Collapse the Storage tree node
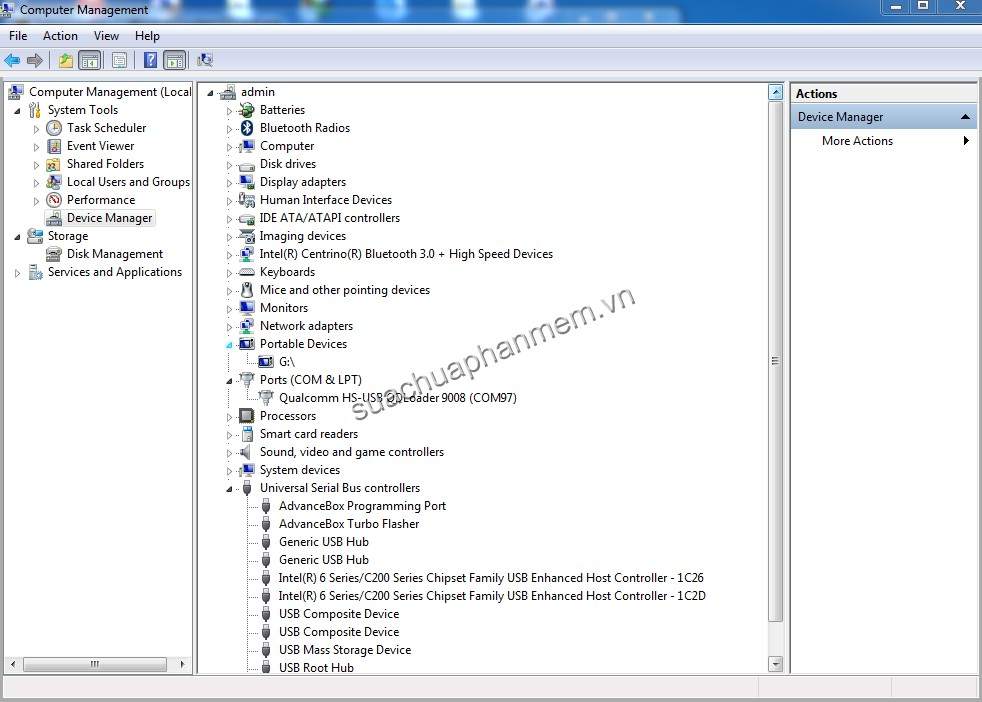 tap(18, 237)
